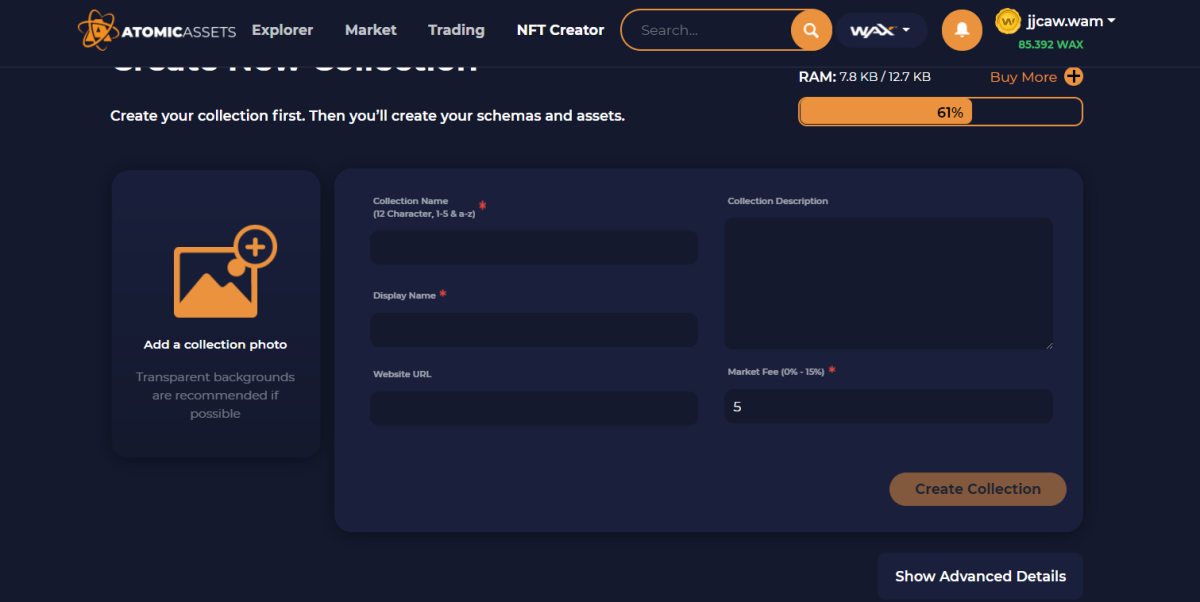
Task: Click the Website URL text box
Action: point(534,408)
